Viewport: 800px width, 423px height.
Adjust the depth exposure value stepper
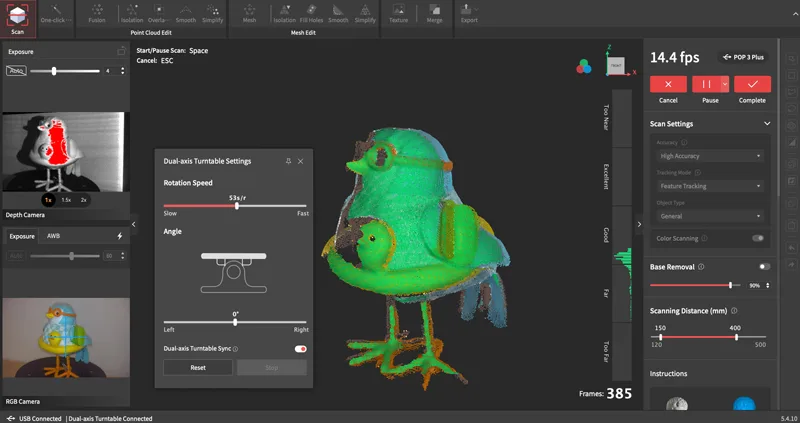coord(122,71)
